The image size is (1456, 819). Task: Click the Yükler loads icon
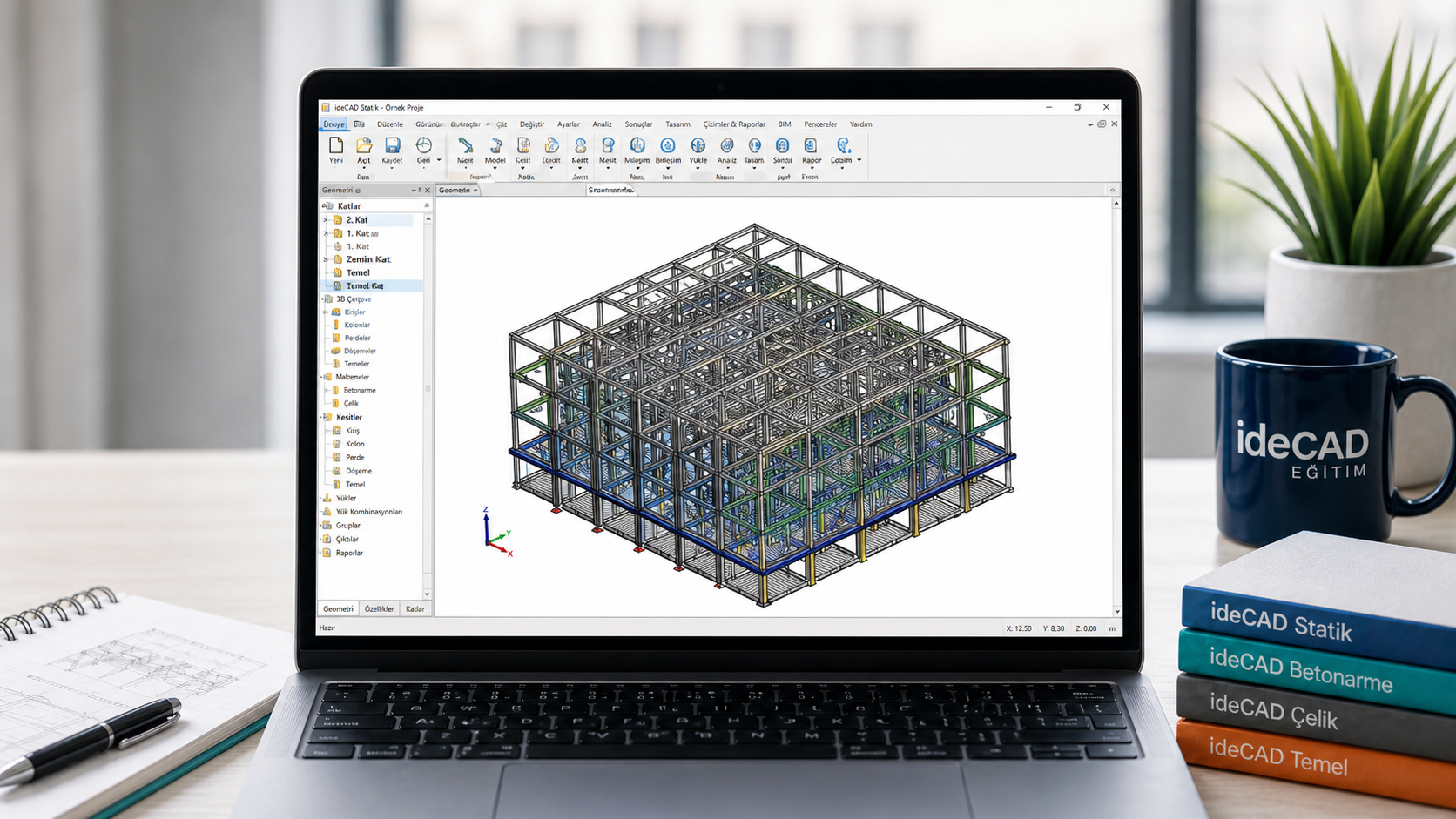point(327,498)
